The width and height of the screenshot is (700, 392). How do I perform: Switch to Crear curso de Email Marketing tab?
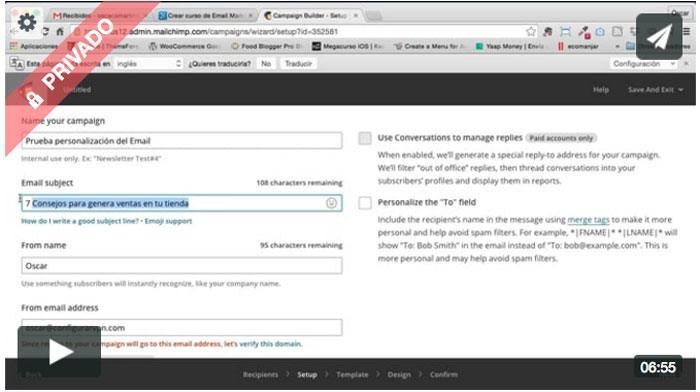point(204,16)
